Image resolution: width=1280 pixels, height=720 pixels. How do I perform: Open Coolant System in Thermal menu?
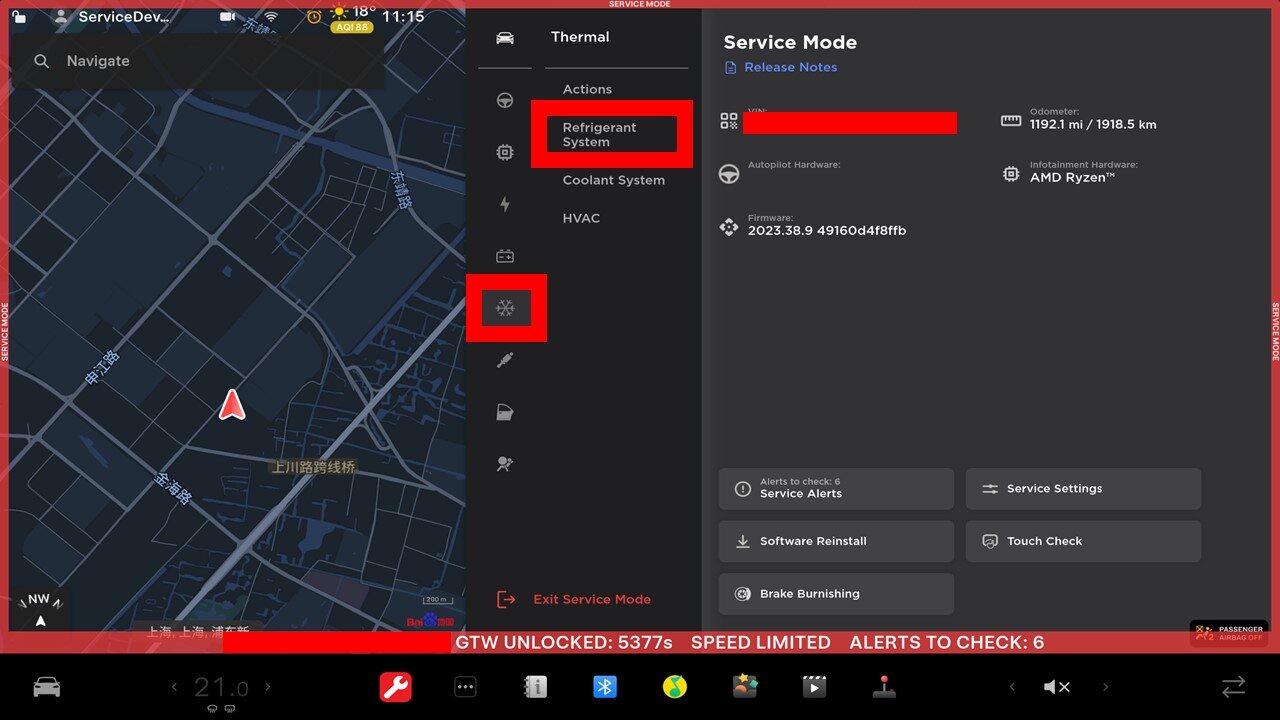click(613, 180)
